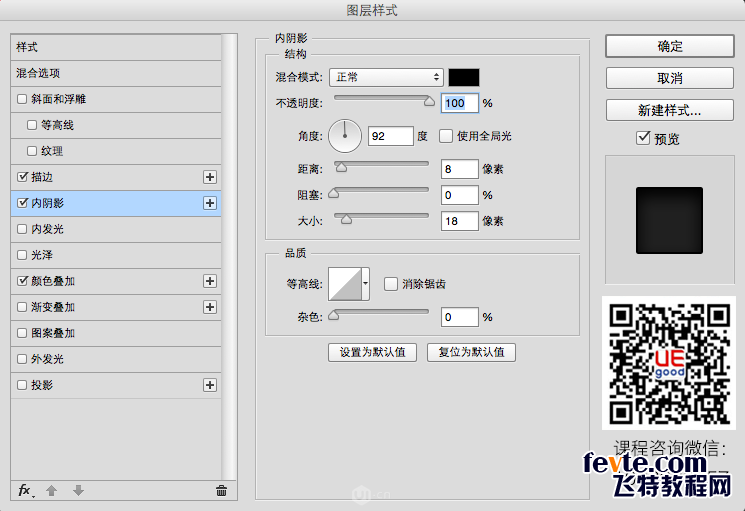Uncheck the 描边 checkbox
Viewport: 745px width, 511px height.
click(22, 177)
